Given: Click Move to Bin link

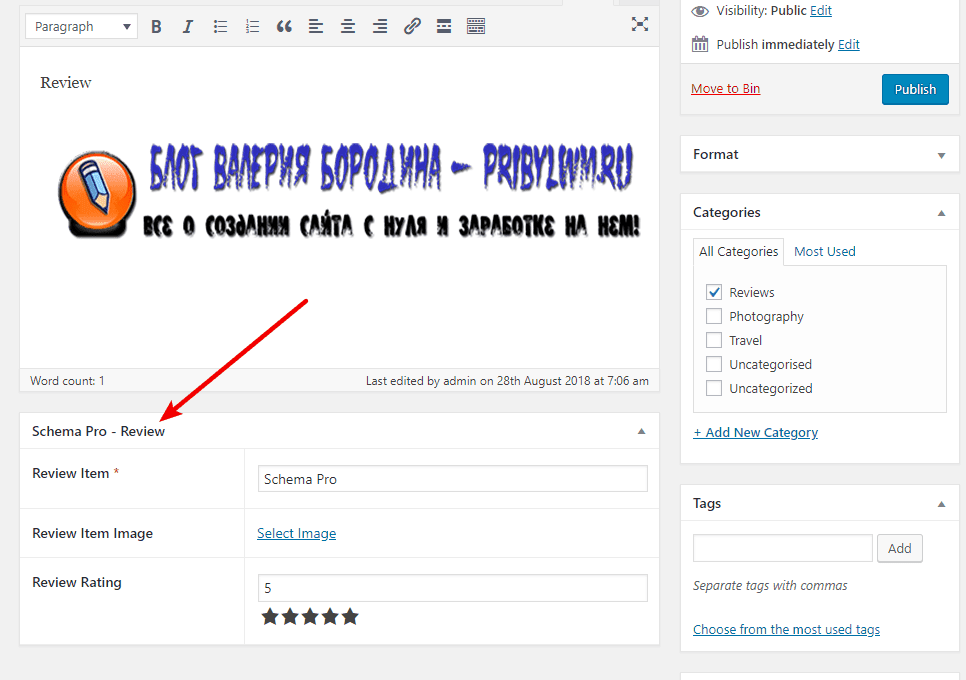Looking at the screenshot, I should 725,89.
